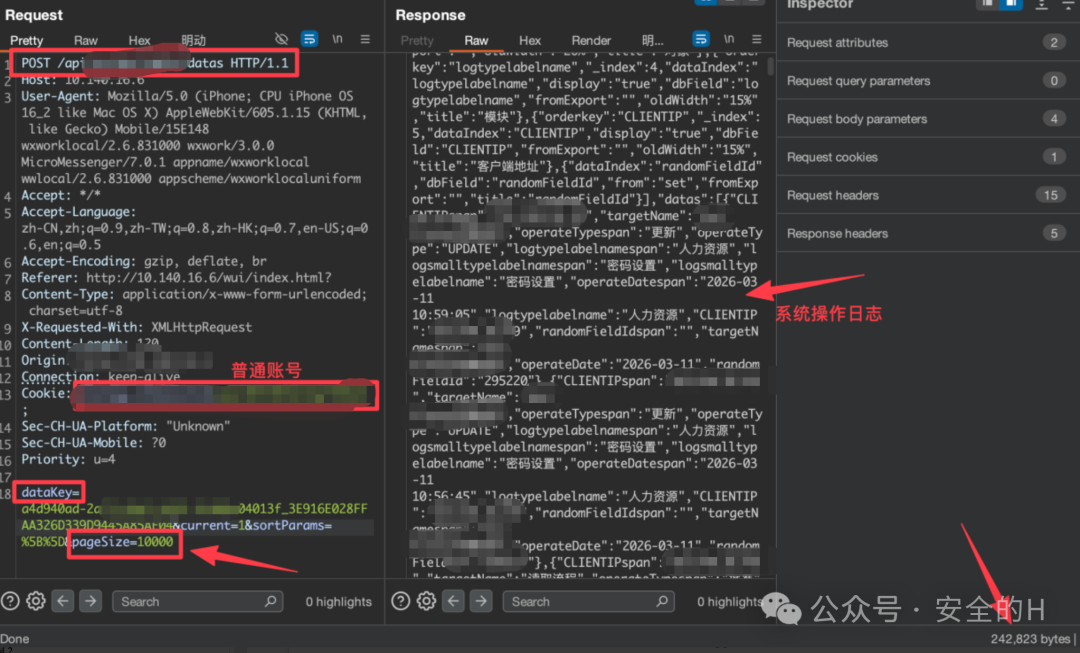Open search settings gear below Request editor
1080x653 pixels.
click(36, 601)
